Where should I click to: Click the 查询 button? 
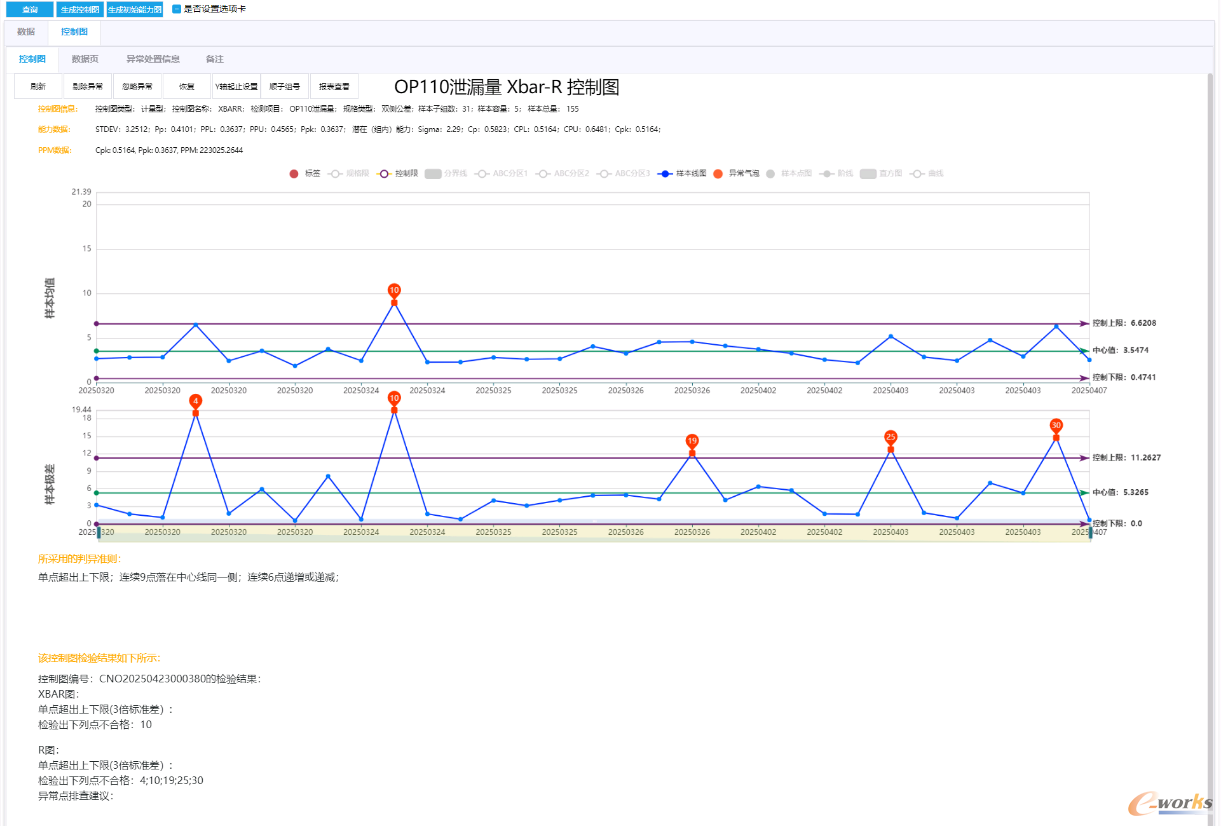pyautogui.click(x=30, y=9)
